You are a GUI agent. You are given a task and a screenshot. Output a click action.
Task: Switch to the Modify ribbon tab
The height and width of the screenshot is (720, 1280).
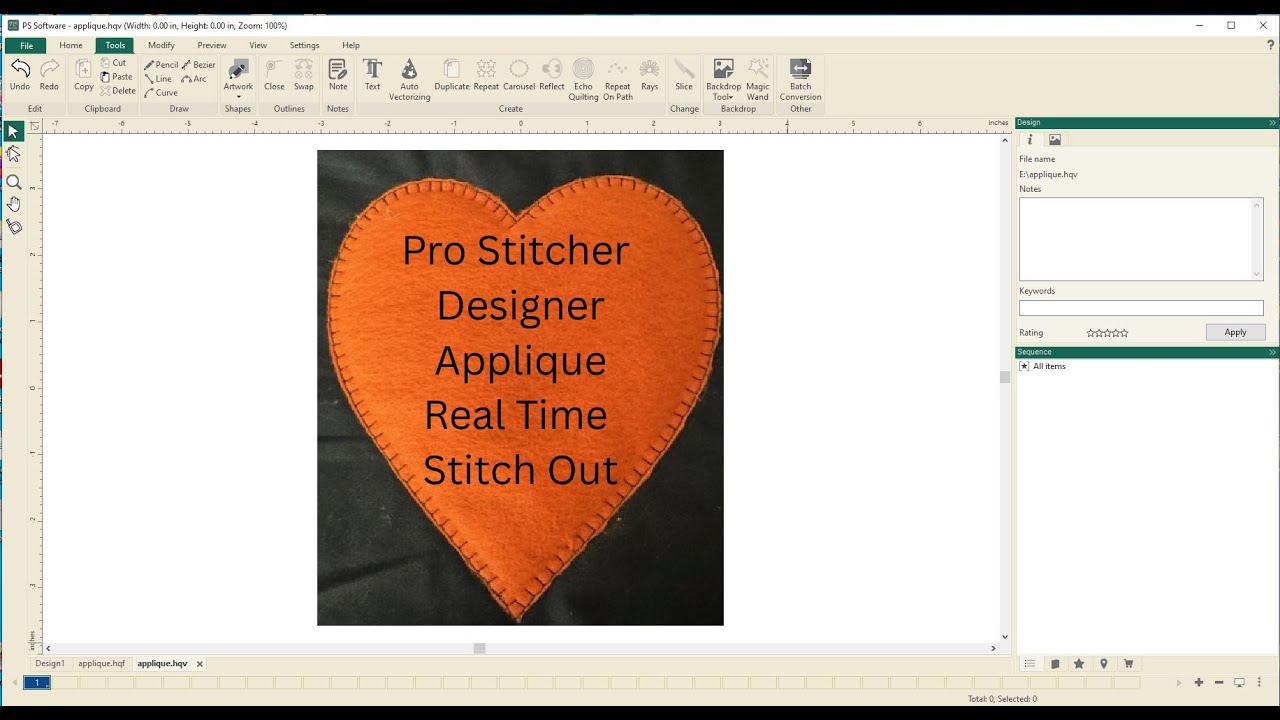click(x=161, y=45)
